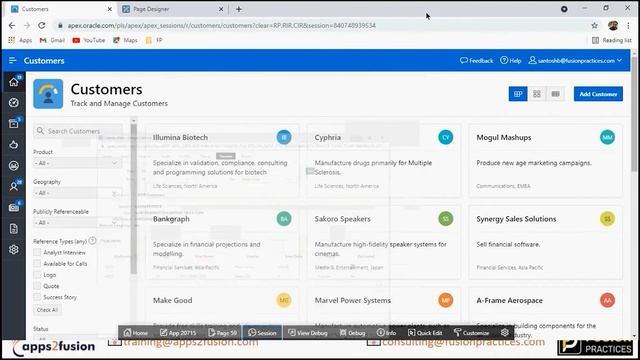Check the Analyst Interview checkbox
Viewport: 640px width, 360px height.
click(x=37, y=252)
